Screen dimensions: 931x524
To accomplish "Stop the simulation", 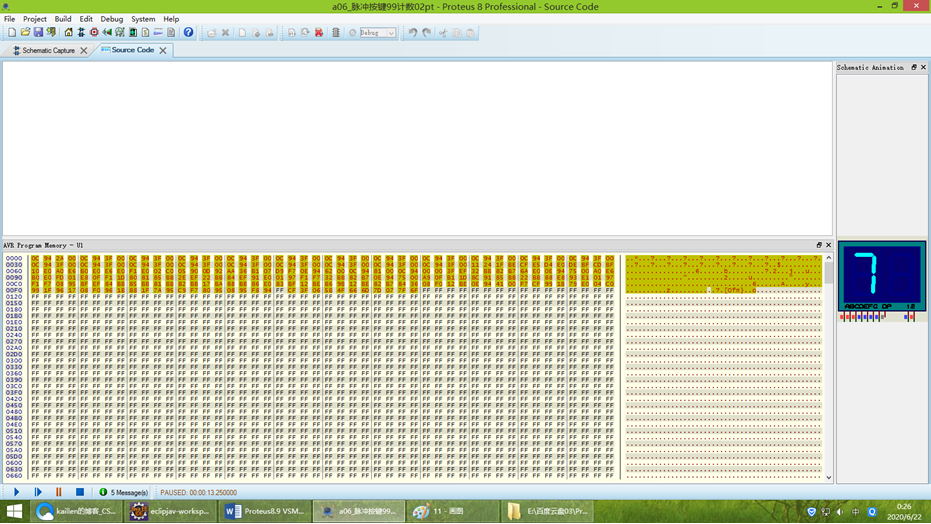I will 80,492.
